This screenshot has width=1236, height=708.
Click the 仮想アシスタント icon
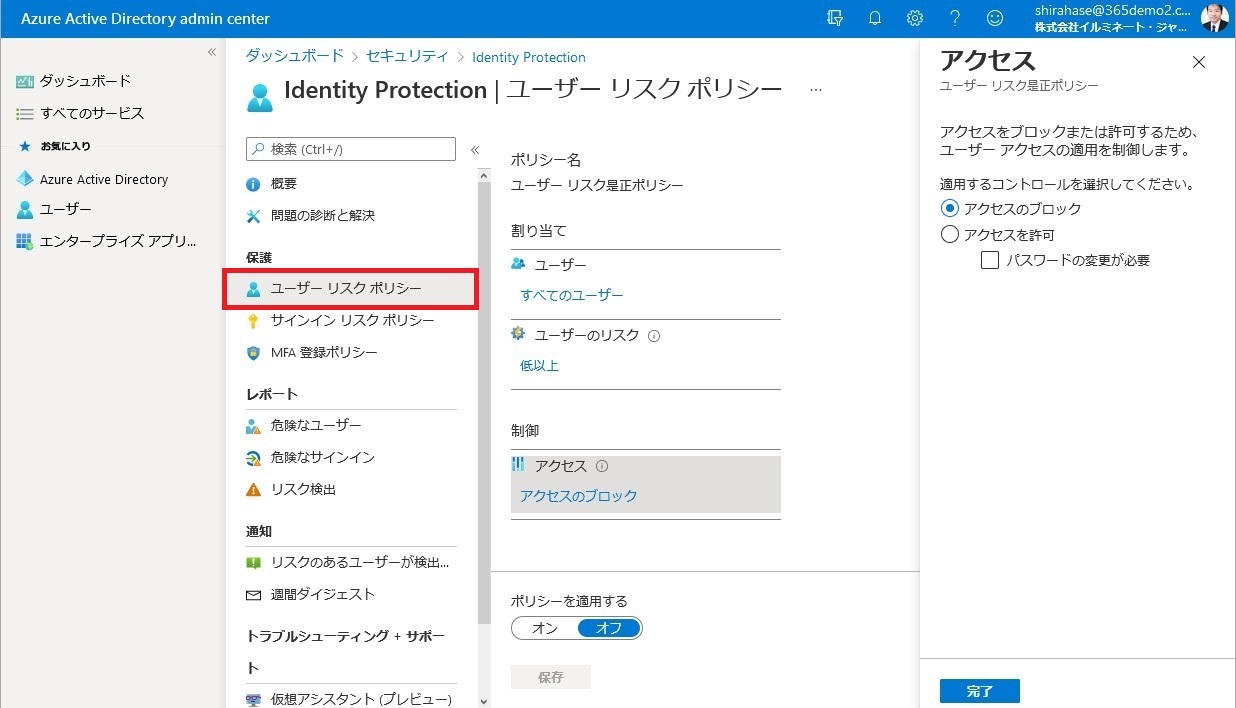253,700
